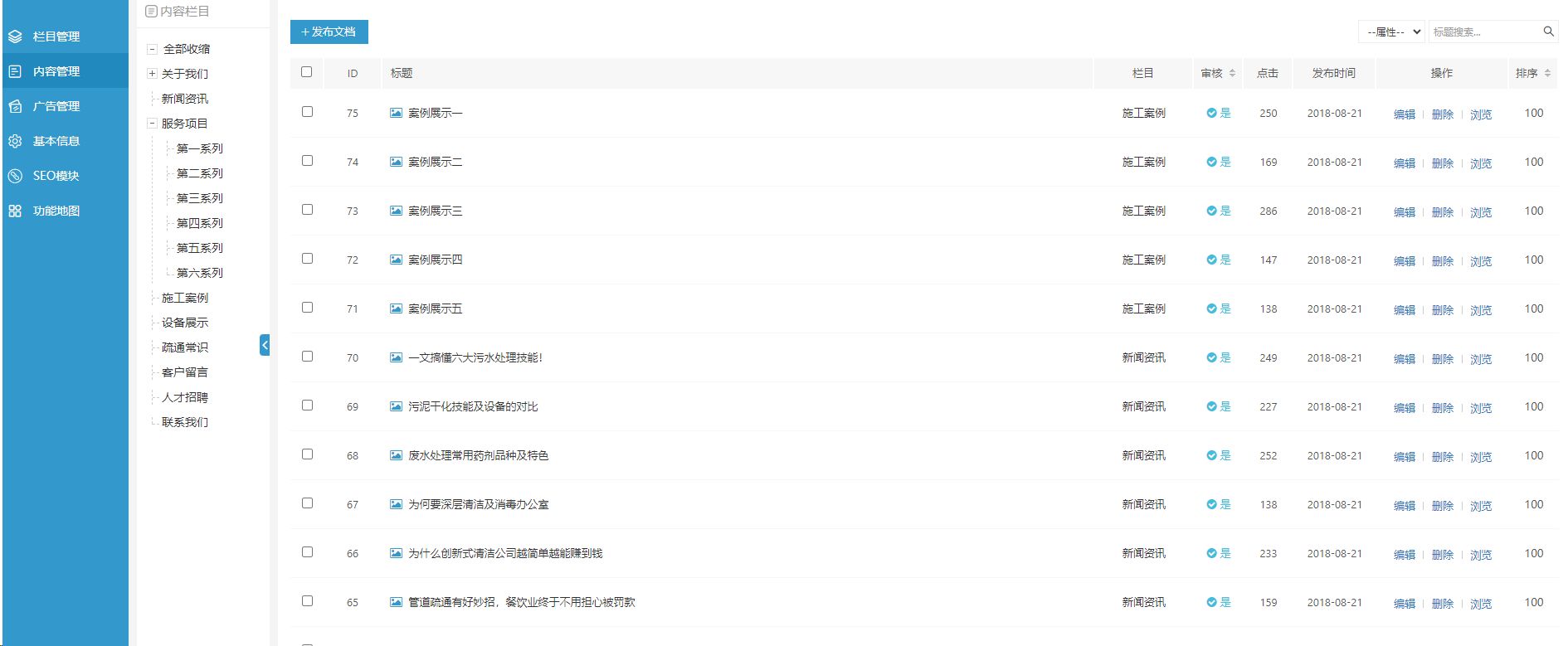The height and width of the screenshot is (646, 1568).
Task: Click the 栏目管理 layers icon in sidebar
Action: coord(15,36)
